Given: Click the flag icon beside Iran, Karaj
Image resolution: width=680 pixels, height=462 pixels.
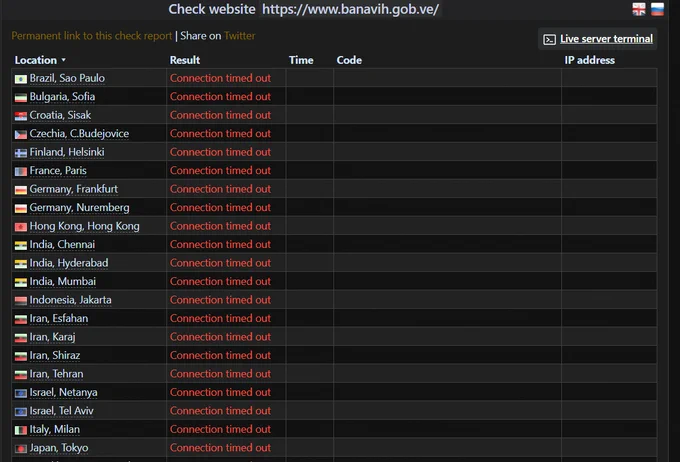Looking at the screenshot, I should coord(21,338).
